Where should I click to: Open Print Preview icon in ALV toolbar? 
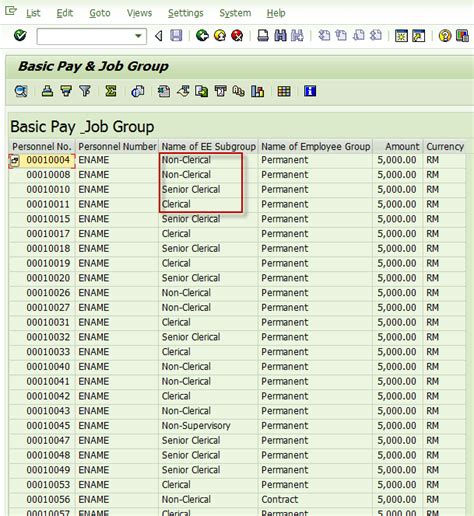coord(137,91)
